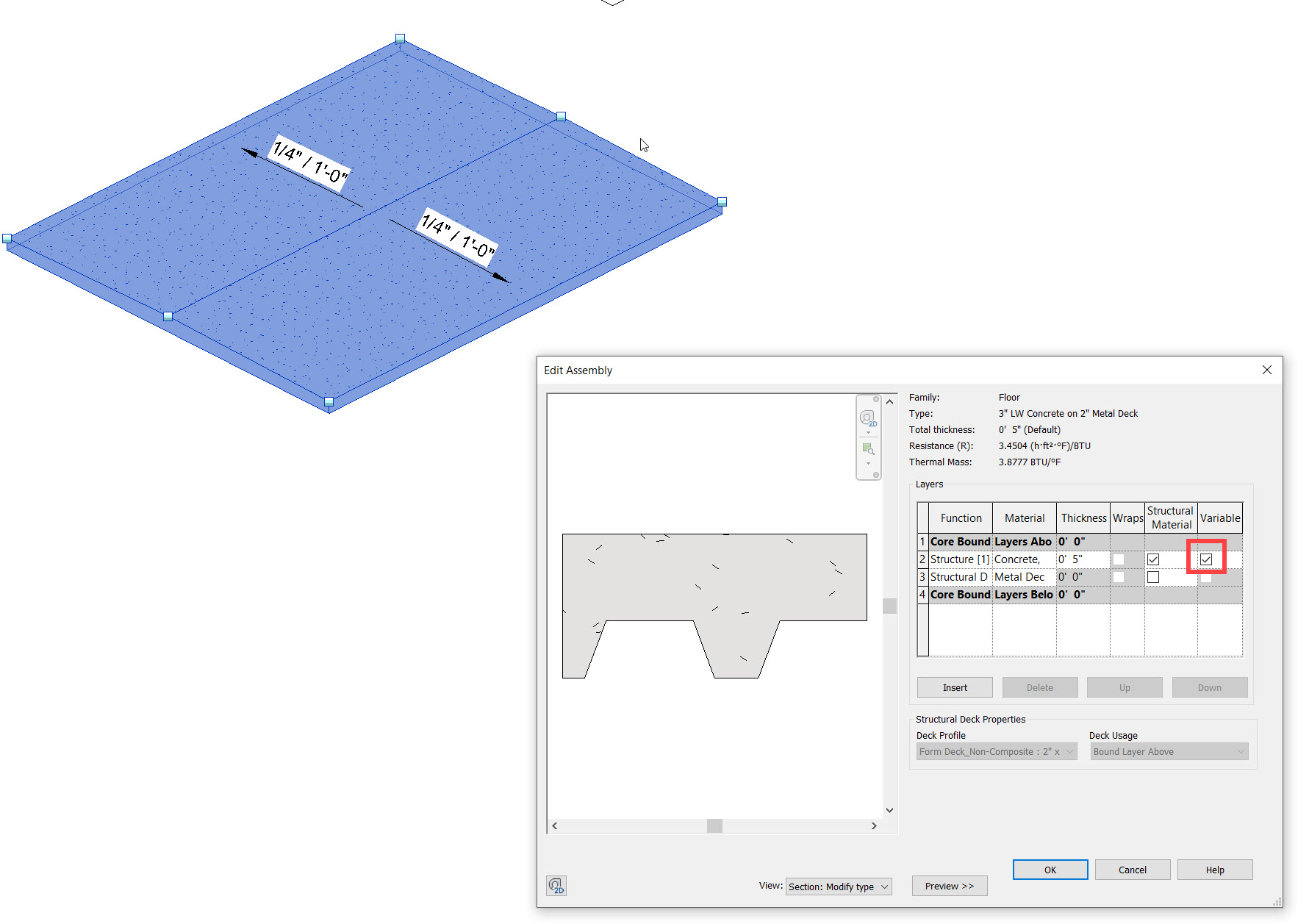Click OK to confirm assembly changes
The width and height of the screenshot is (1309, 924).
point(1050,870)
